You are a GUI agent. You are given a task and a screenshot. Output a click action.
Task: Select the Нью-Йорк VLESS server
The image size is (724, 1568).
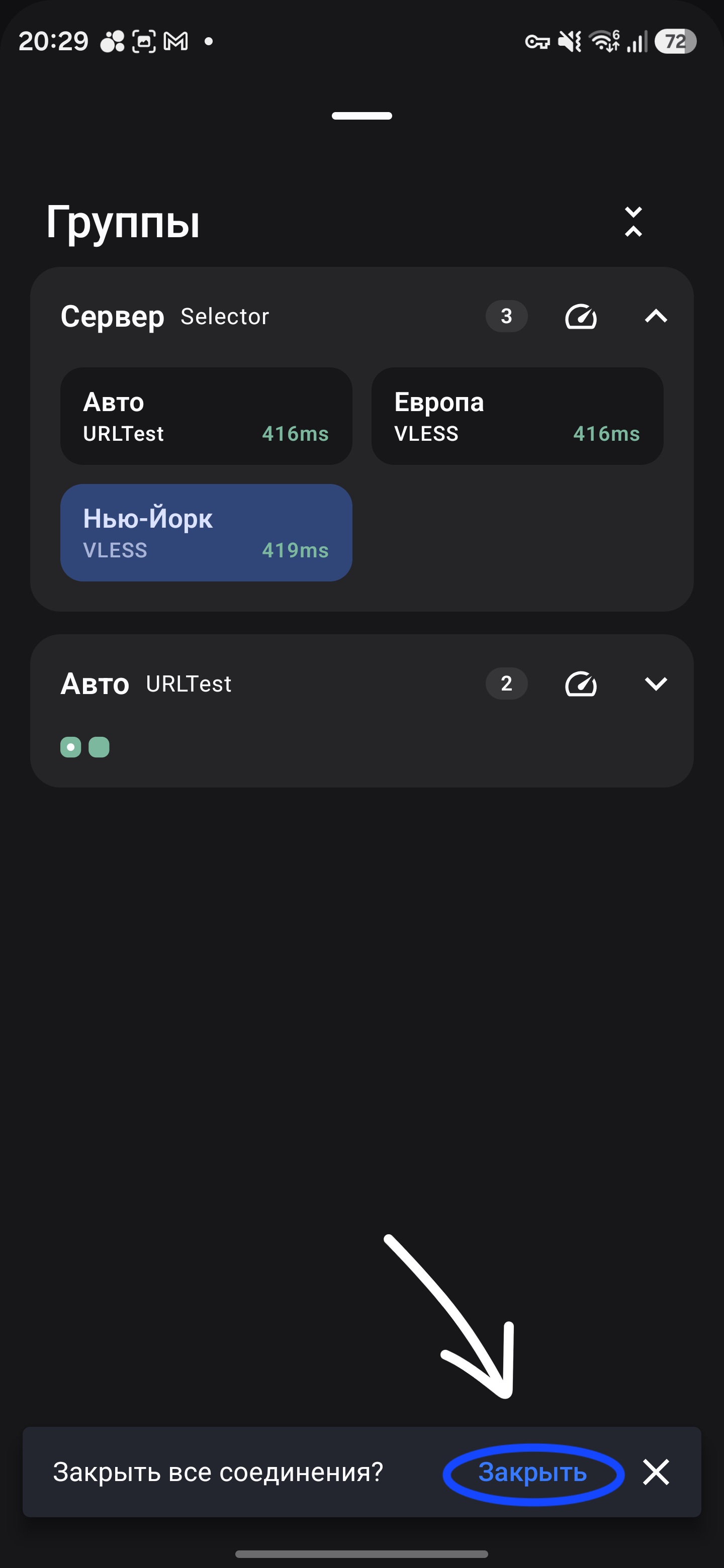207,533
